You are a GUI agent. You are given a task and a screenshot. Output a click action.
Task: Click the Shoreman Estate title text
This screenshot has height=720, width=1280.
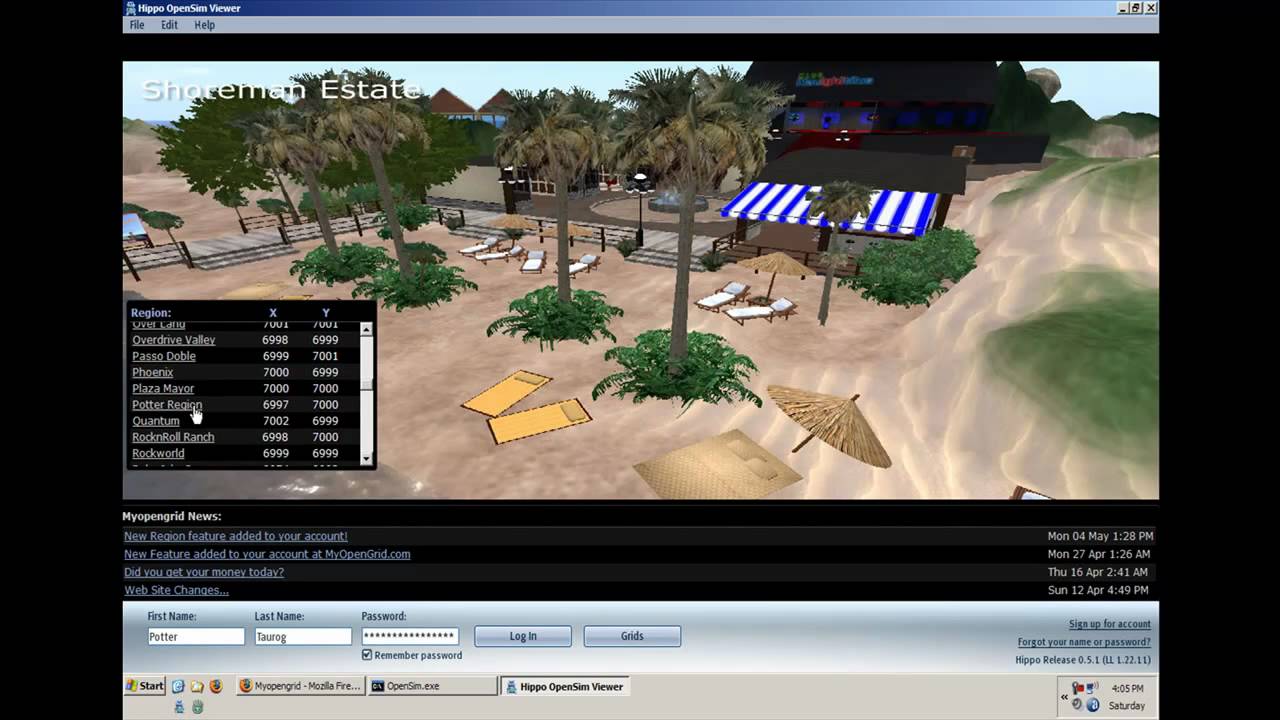pos(281,89)
